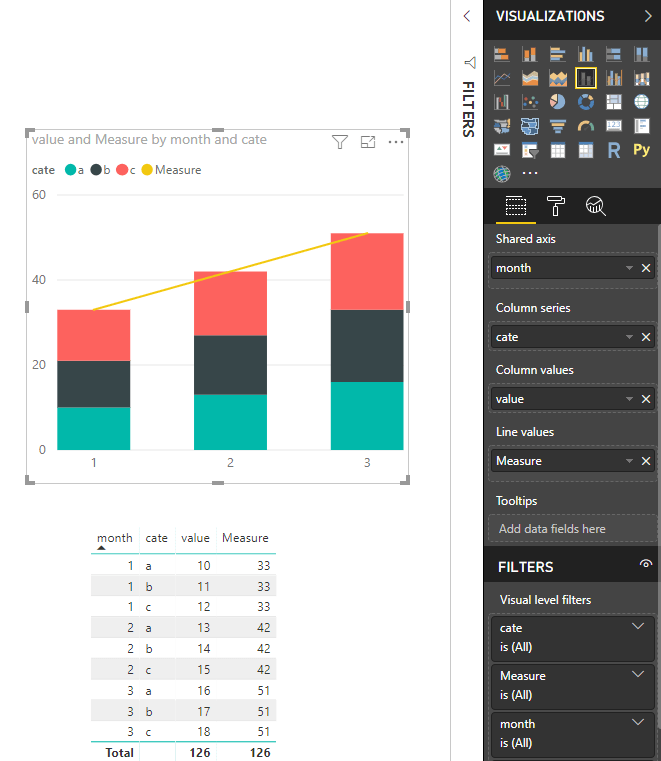
Task: Select the Line and clustered column visual
Action: tap(613, 78)
